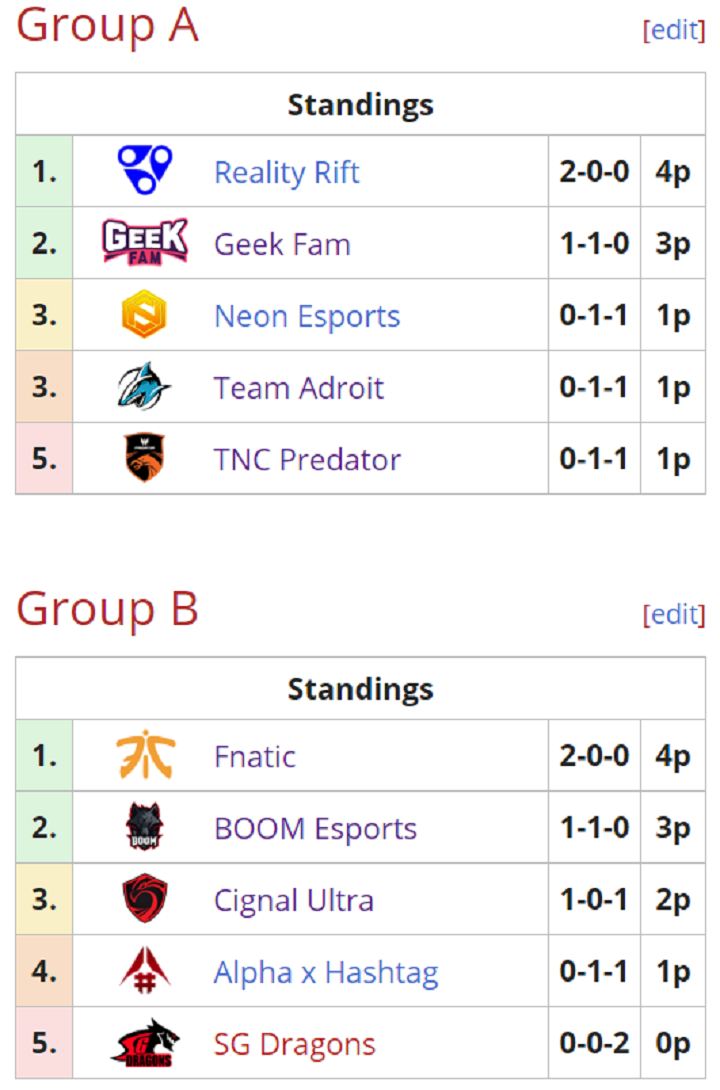Click the Neon Esports hexagon logo
The height and width of the screenshot is (1090, 720).
(x=145, y=314)
